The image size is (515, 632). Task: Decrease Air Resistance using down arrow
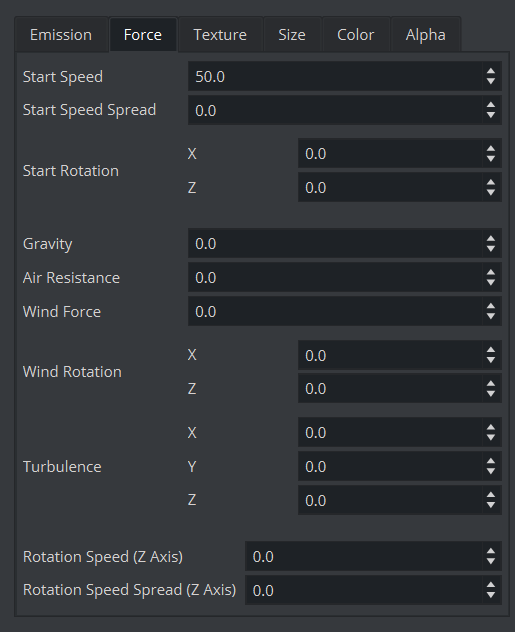[490, 282]
